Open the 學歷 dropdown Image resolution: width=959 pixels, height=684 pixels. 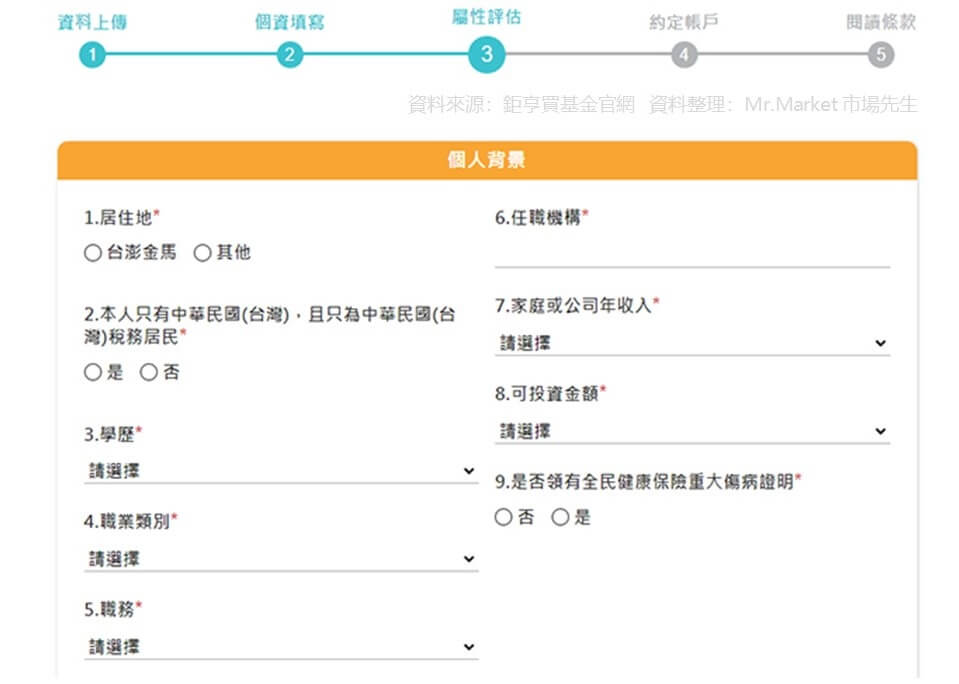point(281,470)
